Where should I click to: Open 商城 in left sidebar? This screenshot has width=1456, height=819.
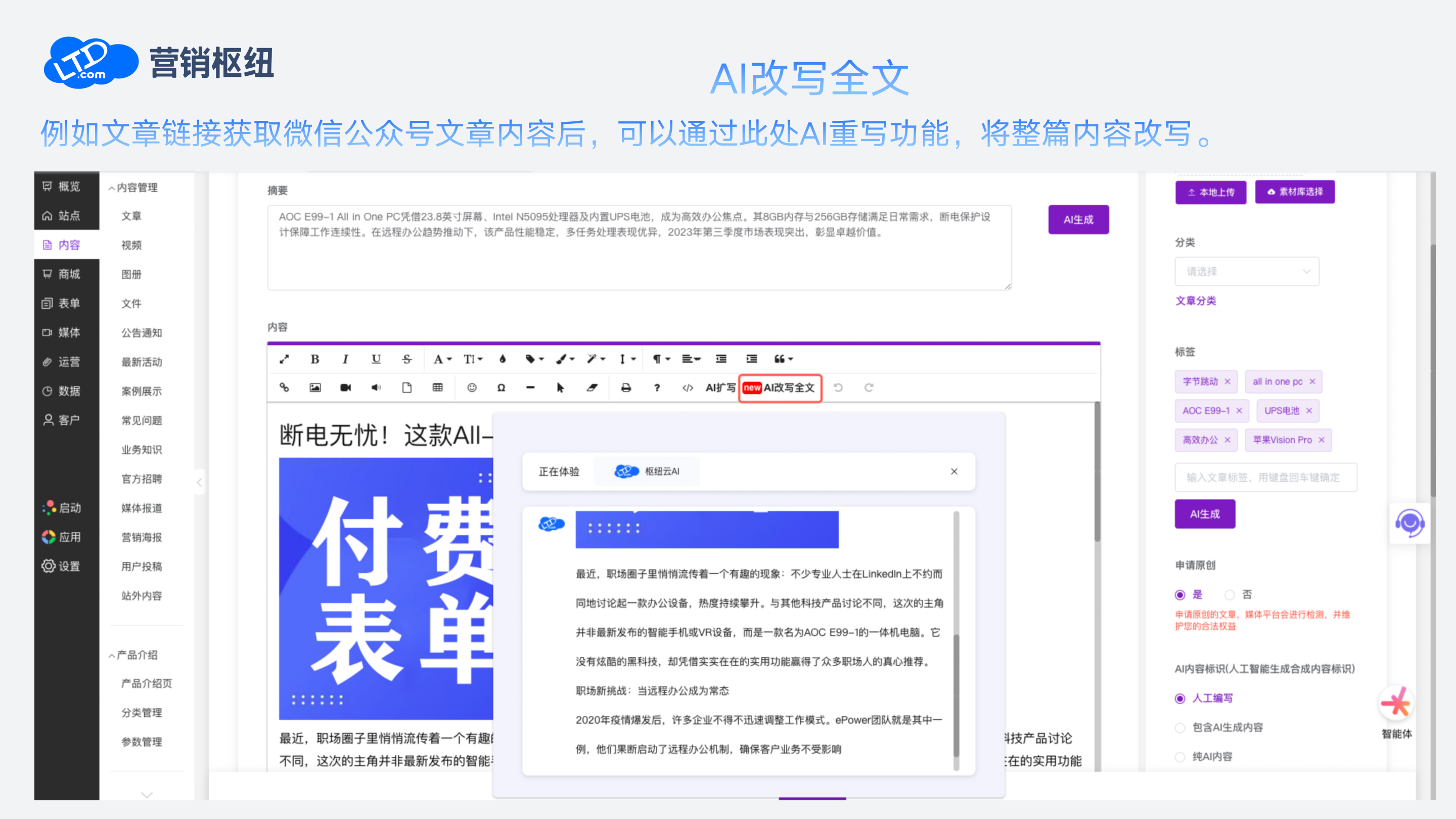point(68,274)
